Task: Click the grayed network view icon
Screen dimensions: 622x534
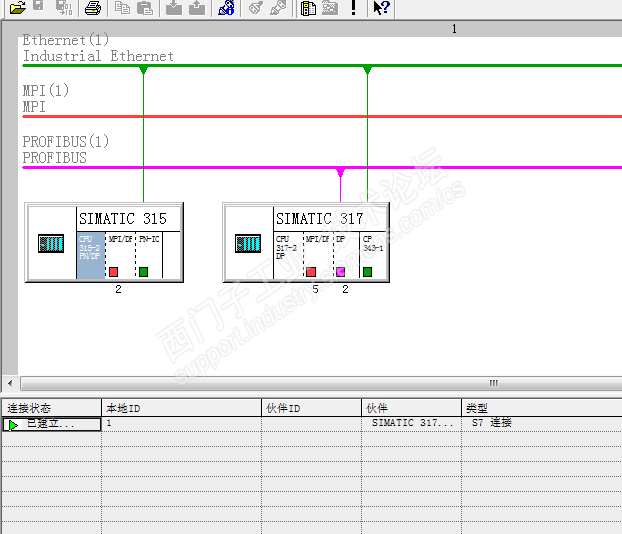Action: 330,8
